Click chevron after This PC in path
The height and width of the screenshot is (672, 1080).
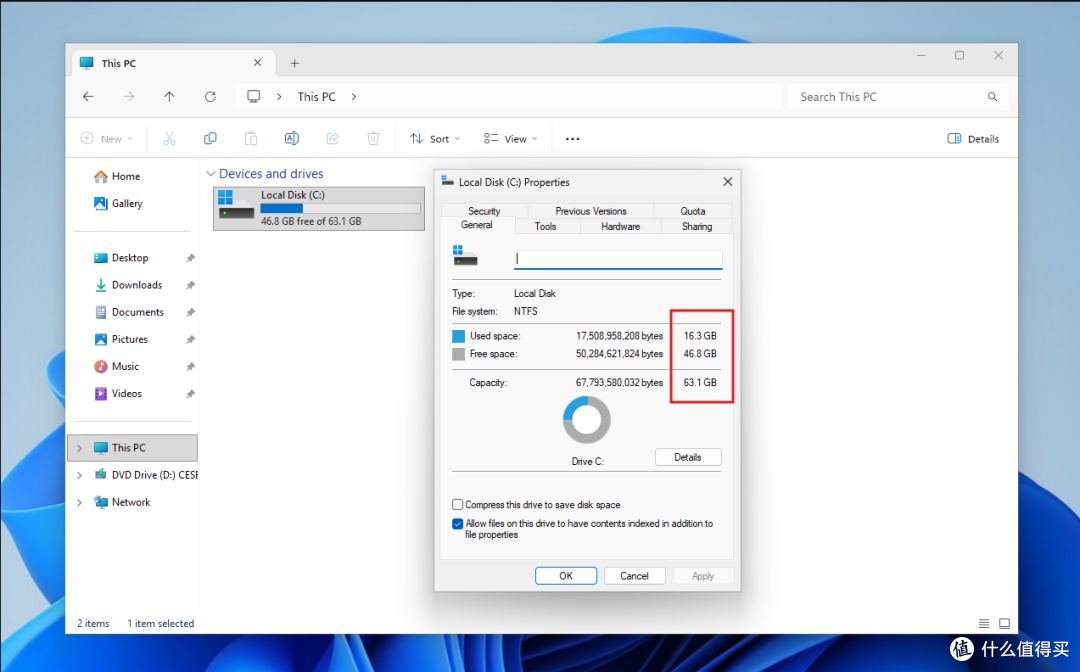coord(354,96)
